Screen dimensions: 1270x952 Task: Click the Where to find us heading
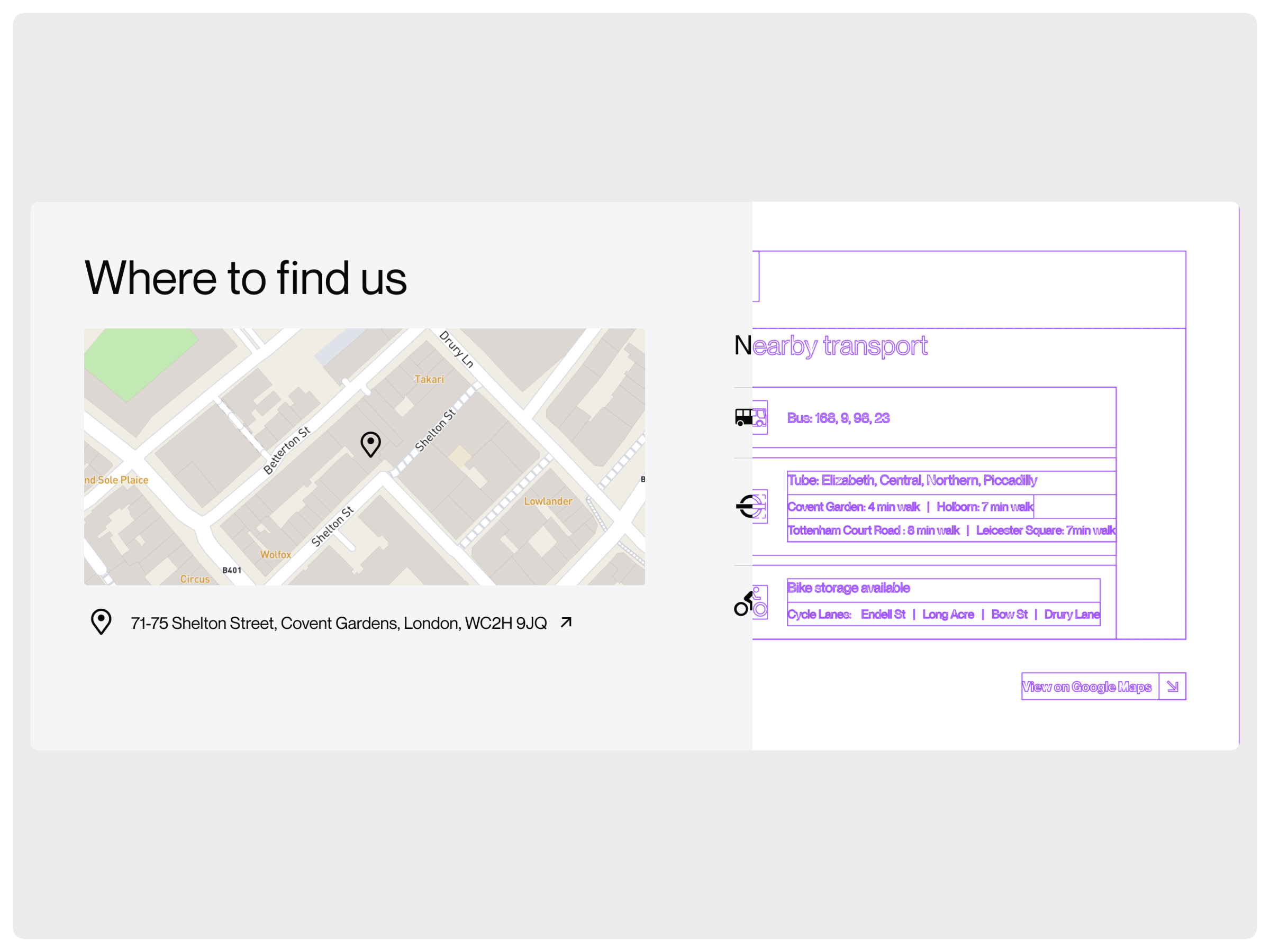(245, 278)
